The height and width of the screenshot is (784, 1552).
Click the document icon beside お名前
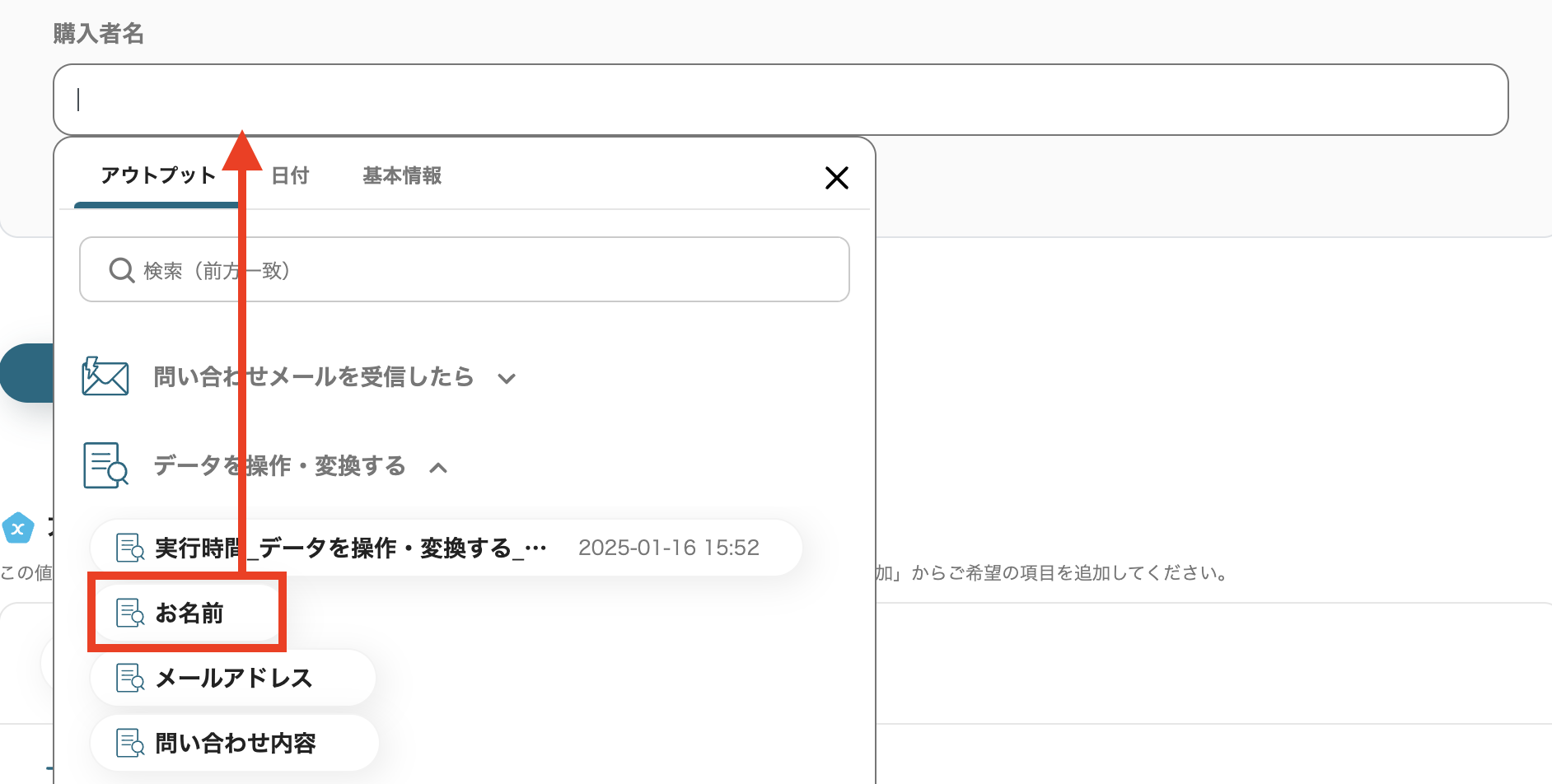[129, 613]
